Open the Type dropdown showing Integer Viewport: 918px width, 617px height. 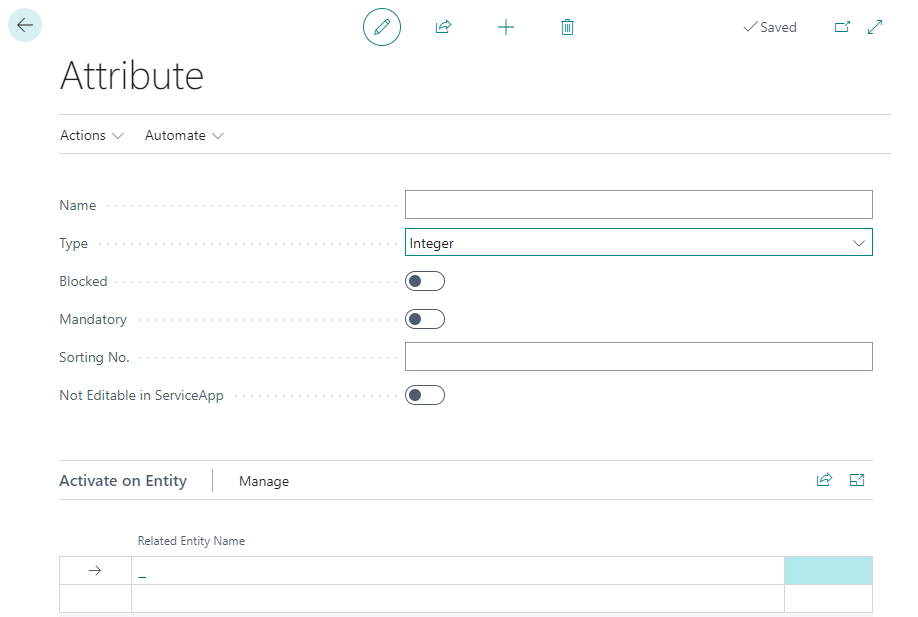pos(638,243)
